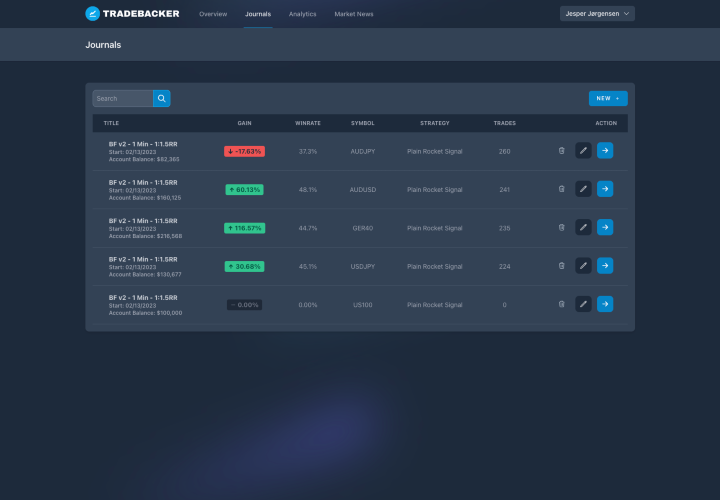Click the search magnifier button

point(162,98)
